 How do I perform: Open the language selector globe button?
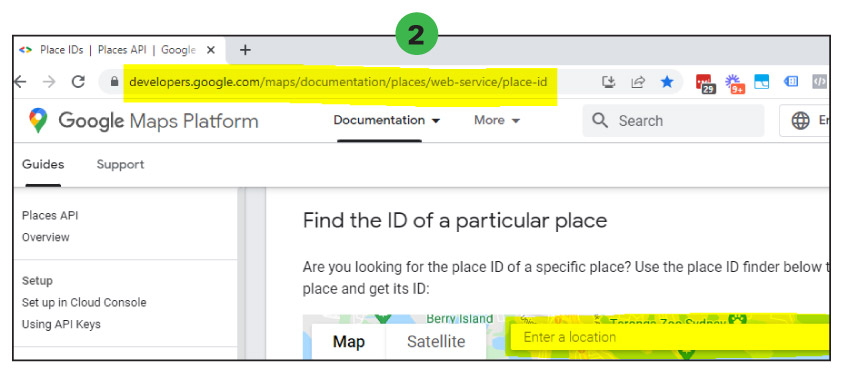[804, 120]
